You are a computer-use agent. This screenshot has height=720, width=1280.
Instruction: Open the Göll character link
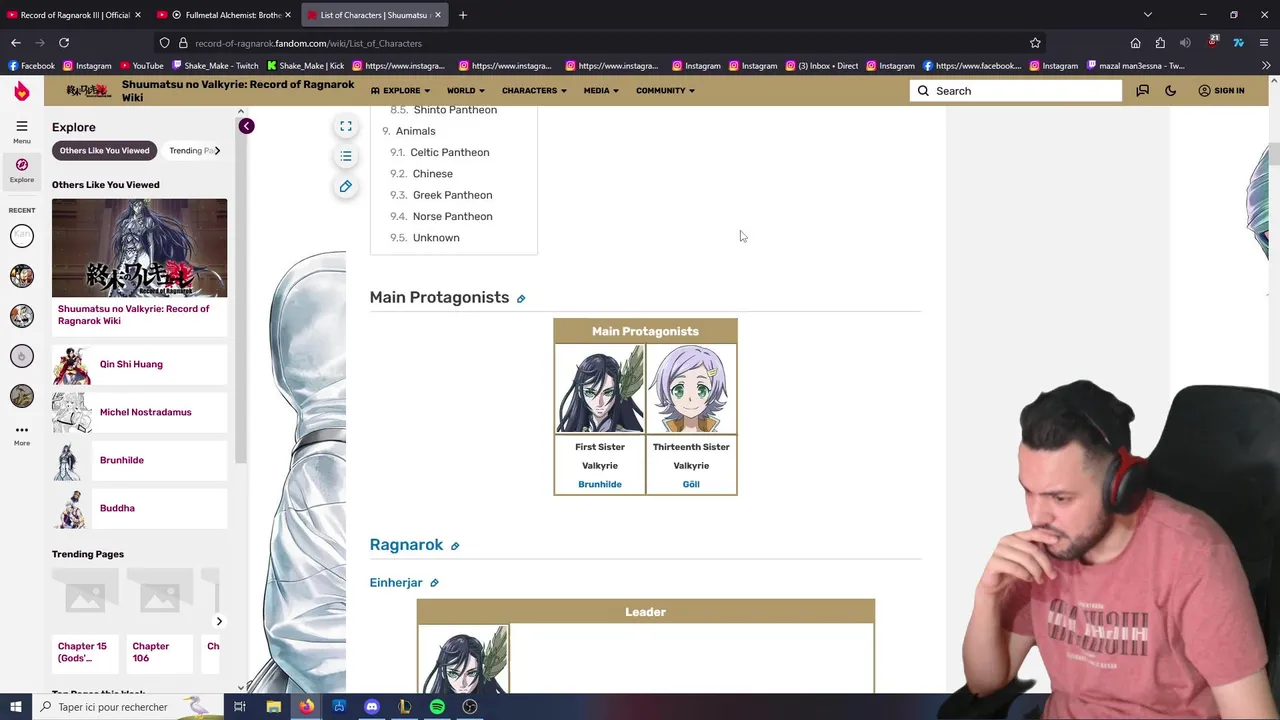coord(691,484)
